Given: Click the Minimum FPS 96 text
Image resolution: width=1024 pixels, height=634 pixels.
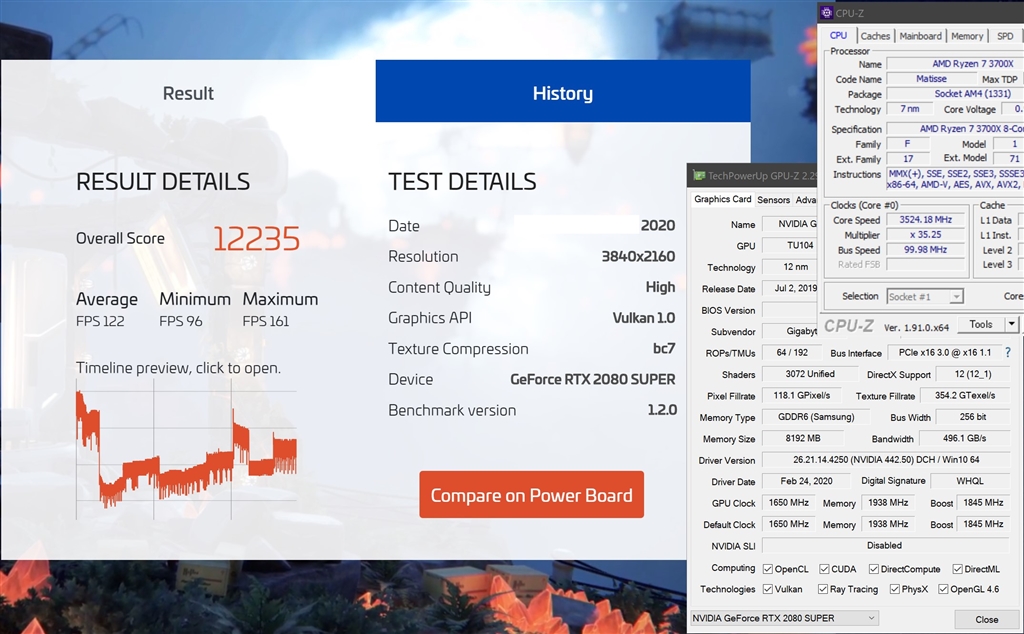Looking at the screenshot, I should (x=181, y=321).
